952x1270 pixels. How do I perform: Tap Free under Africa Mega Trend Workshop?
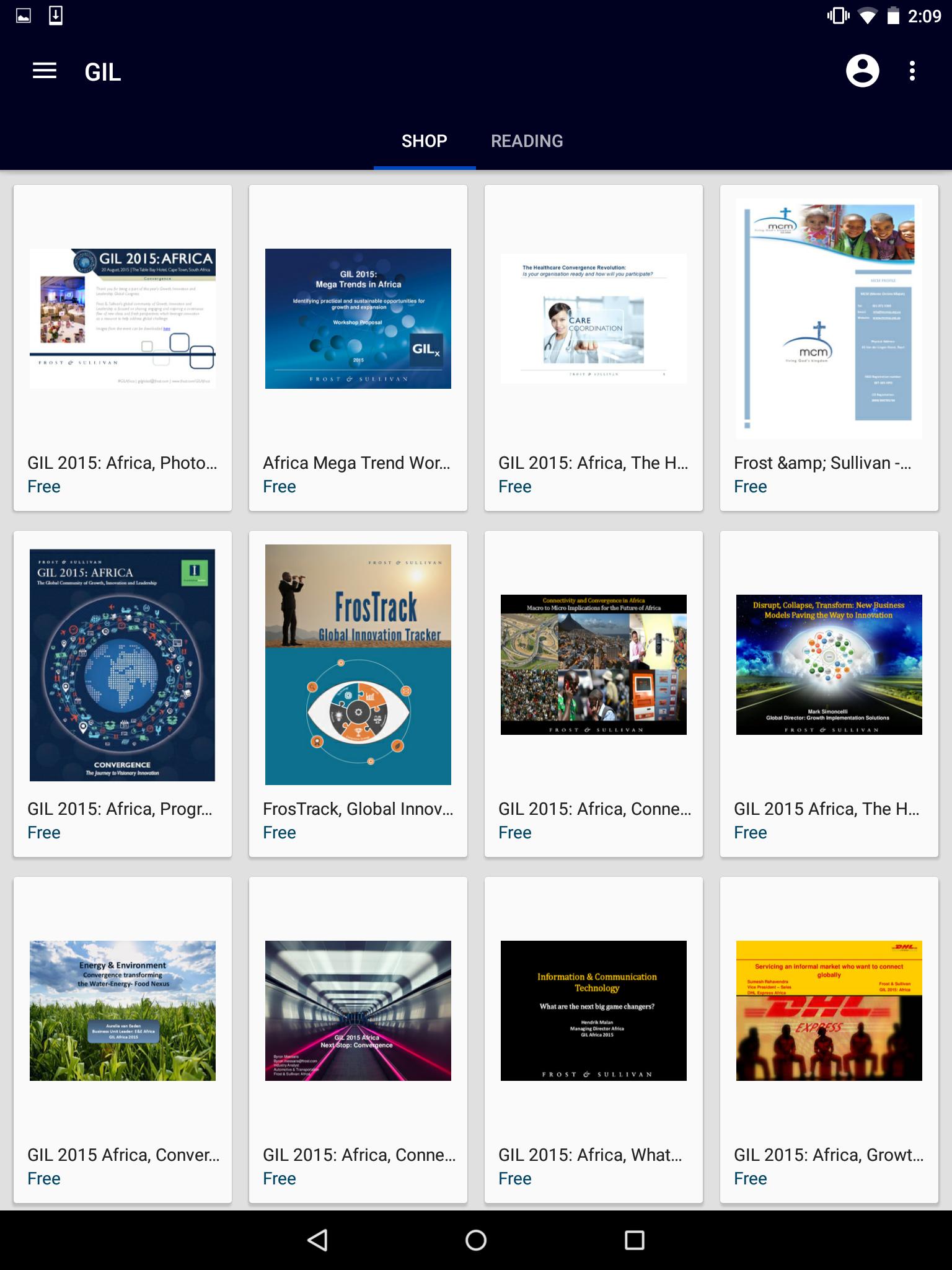pyautogui.click(x=280, y=487)
